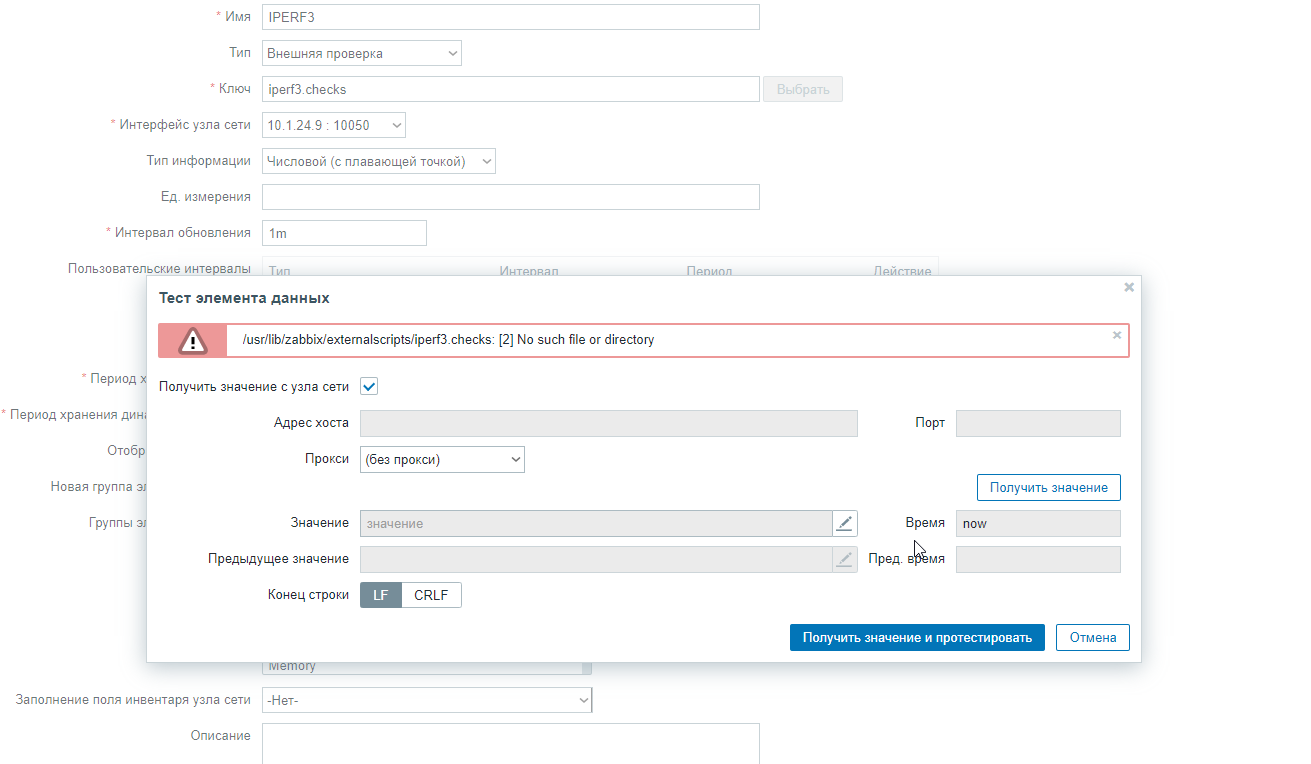Select LF line ending option
Image resolution: width=1311 pixels, height=764 pixels.
coord(381,595)
